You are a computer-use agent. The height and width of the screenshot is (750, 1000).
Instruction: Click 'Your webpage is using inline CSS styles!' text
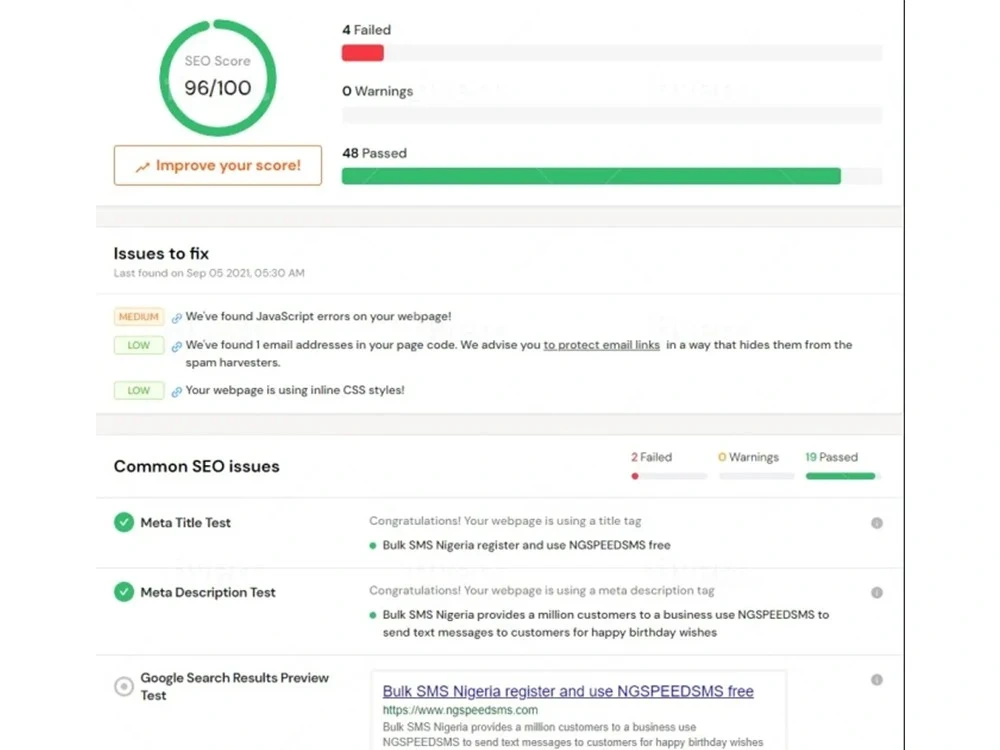[295, 390]
